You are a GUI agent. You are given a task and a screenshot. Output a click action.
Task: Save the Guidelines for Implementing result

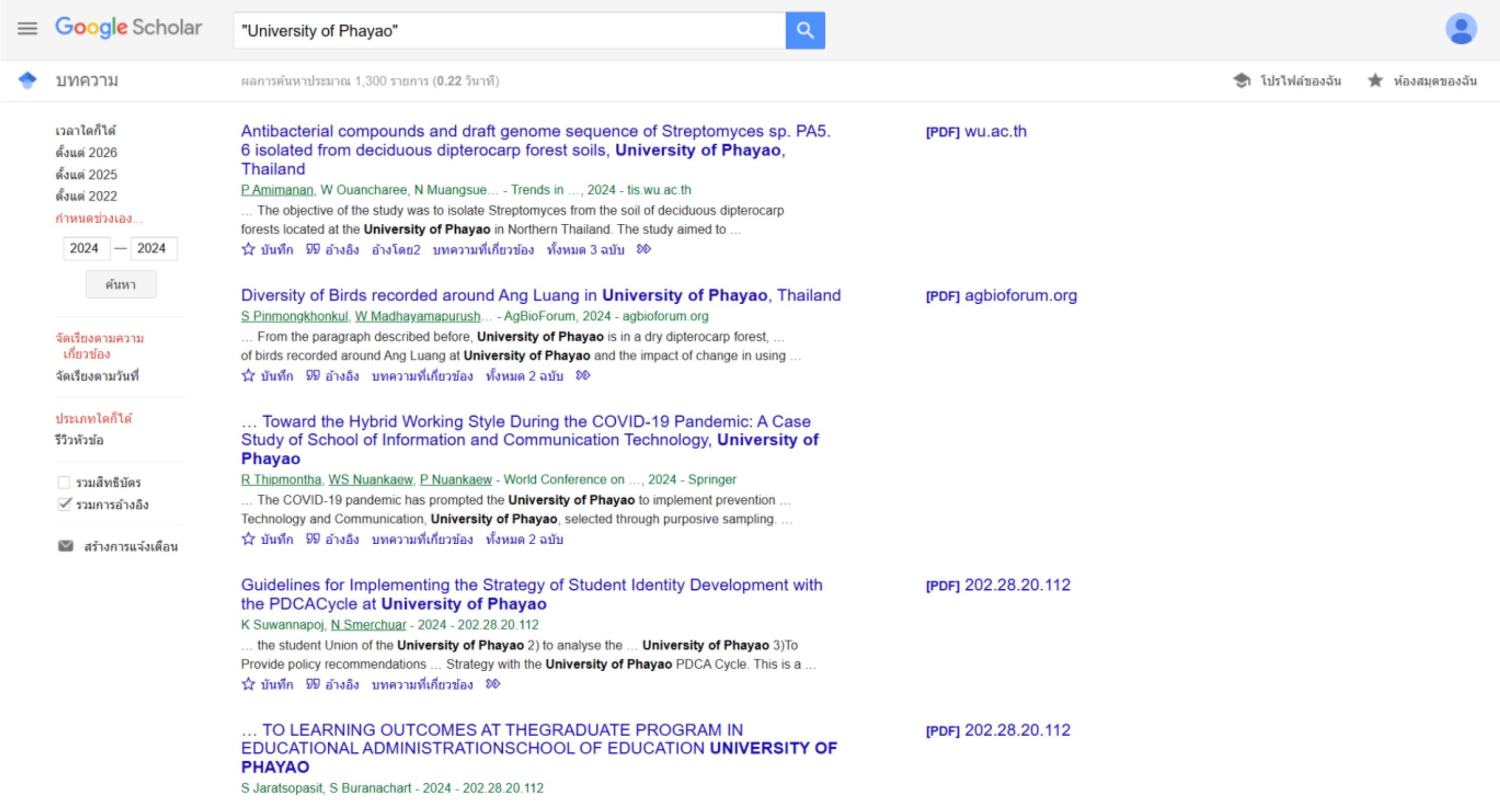(x=248, y=684)
